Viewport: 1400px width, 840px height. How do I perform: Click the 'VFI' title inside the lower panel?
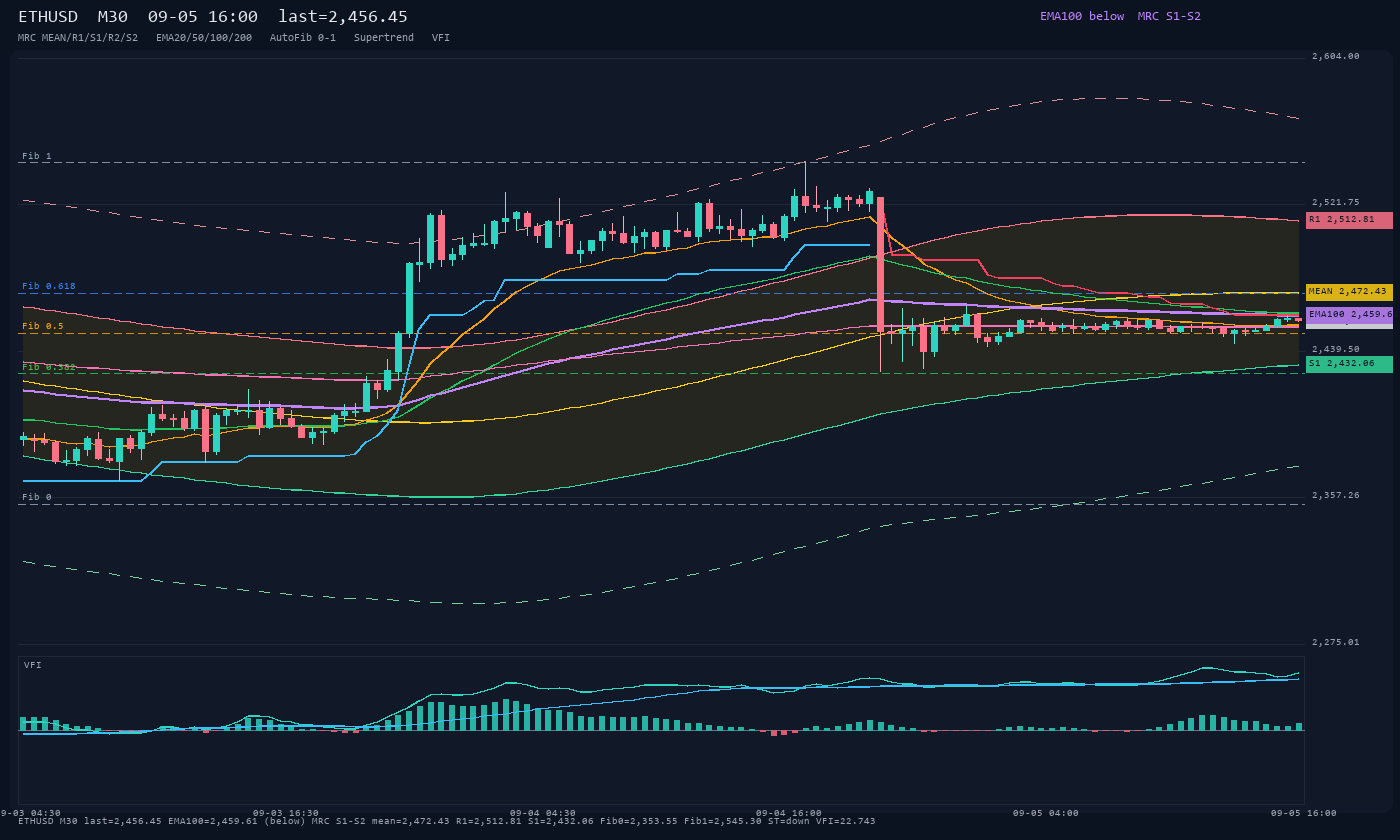click(x=33, y=666)
